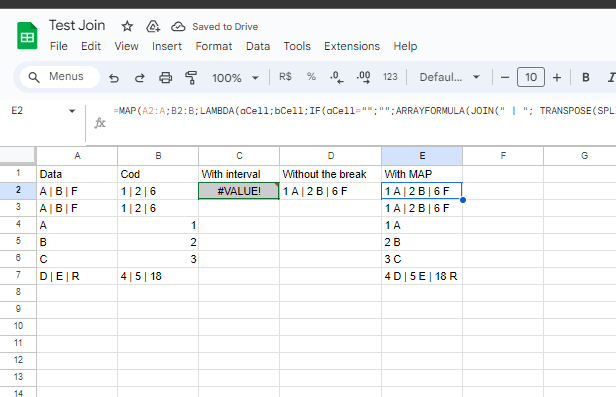This screenshot has height=397, width=616.
Task: Activate the paint format tool
Action: coord(191,78)
